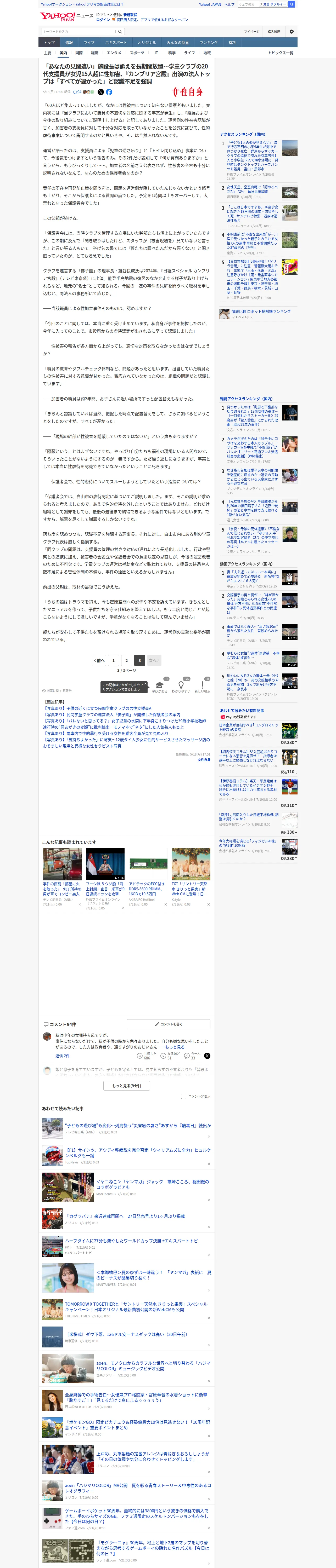Open the Yahoo! JAPAN top link
This screenshot has width=336, height=1568.
point(210,4)
